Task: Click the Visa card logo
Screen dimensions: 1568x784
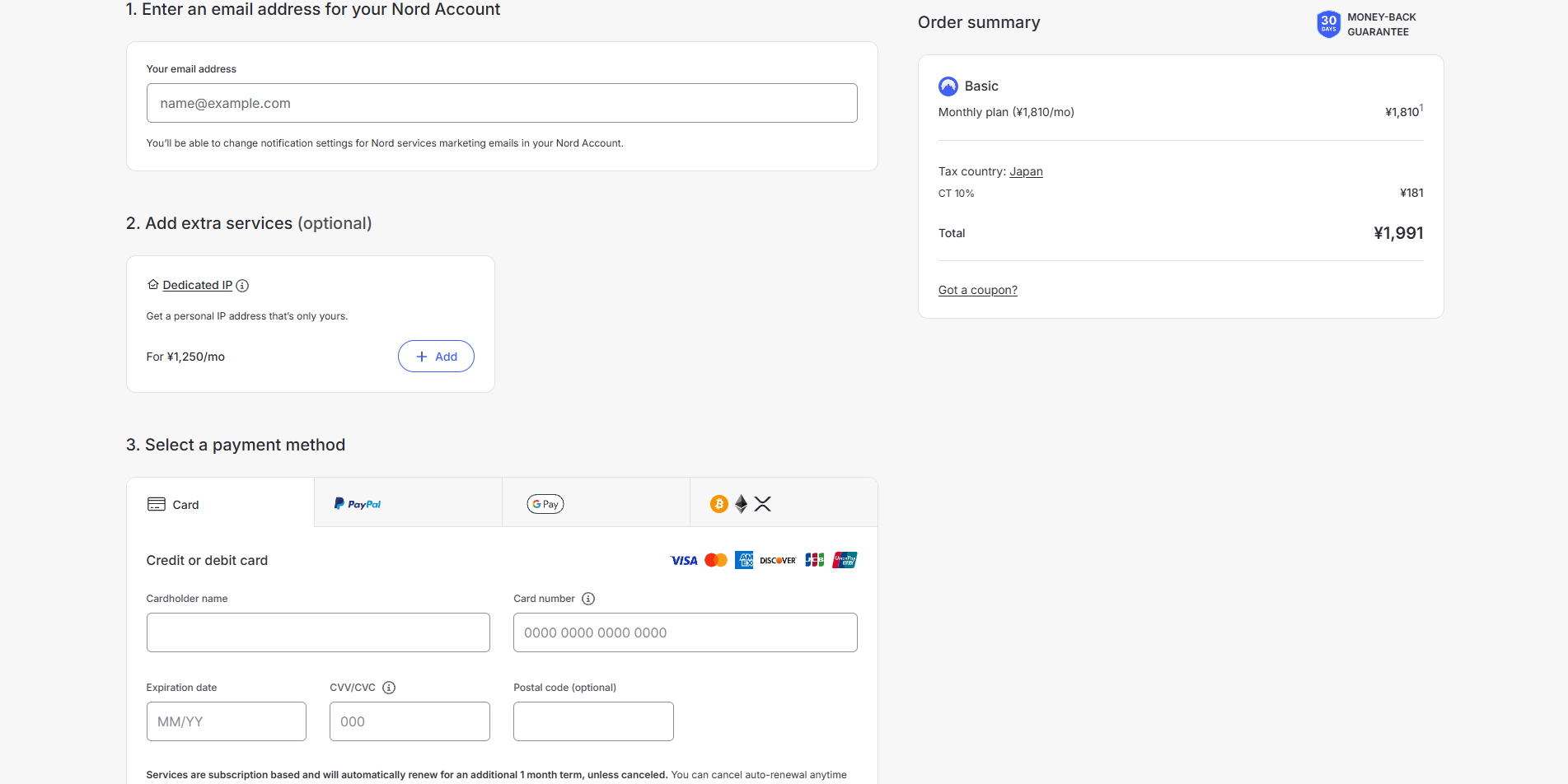Action: [x=684, y=561]
